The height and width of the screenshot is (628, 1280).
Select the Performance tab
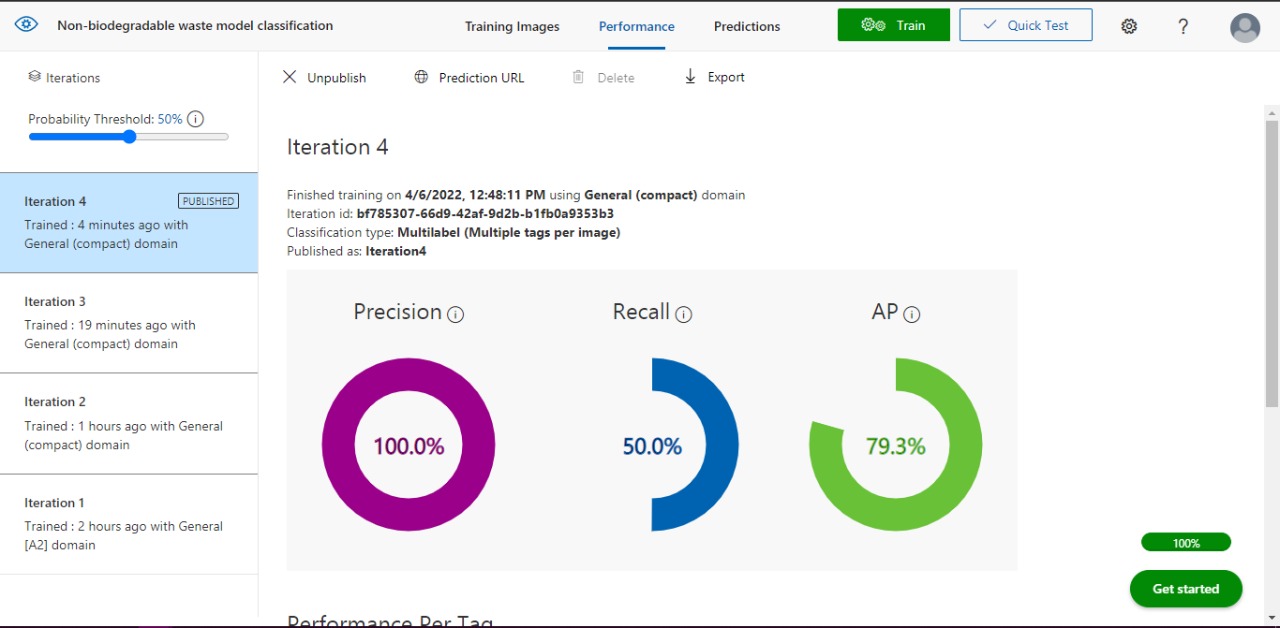pyautogui.click(x=637, y=26)
